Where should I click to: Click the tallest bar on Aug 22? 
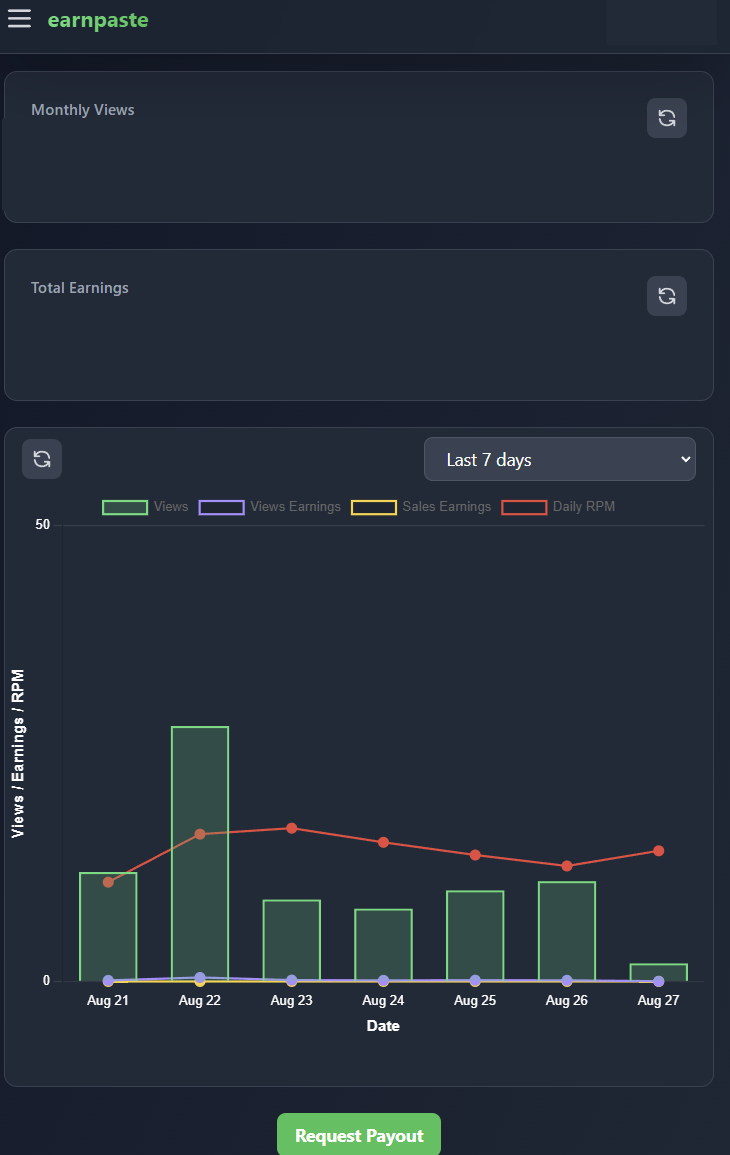tap(199, 850)
